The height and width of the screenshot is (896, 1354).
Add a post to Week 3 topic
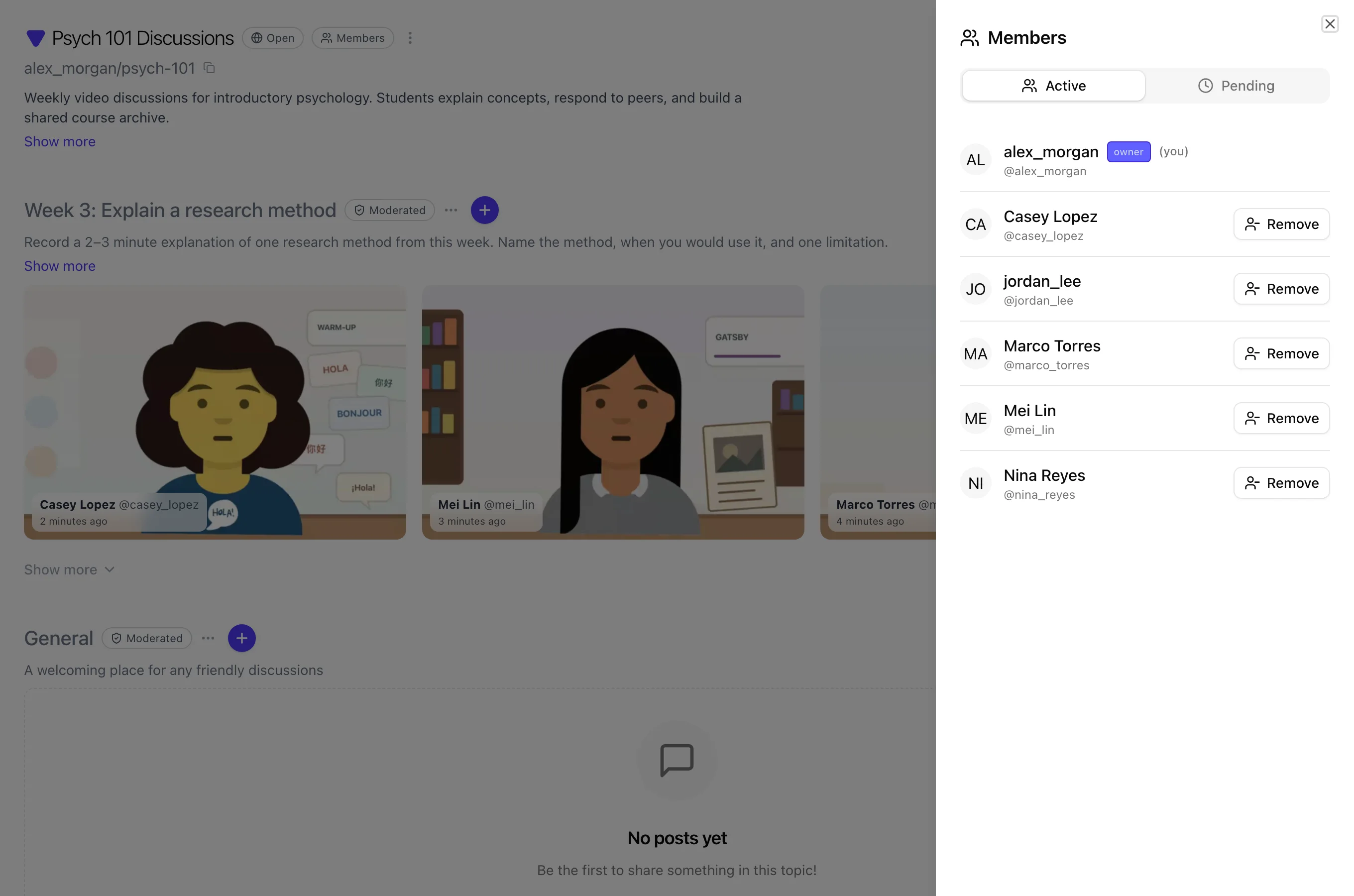pyautogui.click(x=484, y=210)
